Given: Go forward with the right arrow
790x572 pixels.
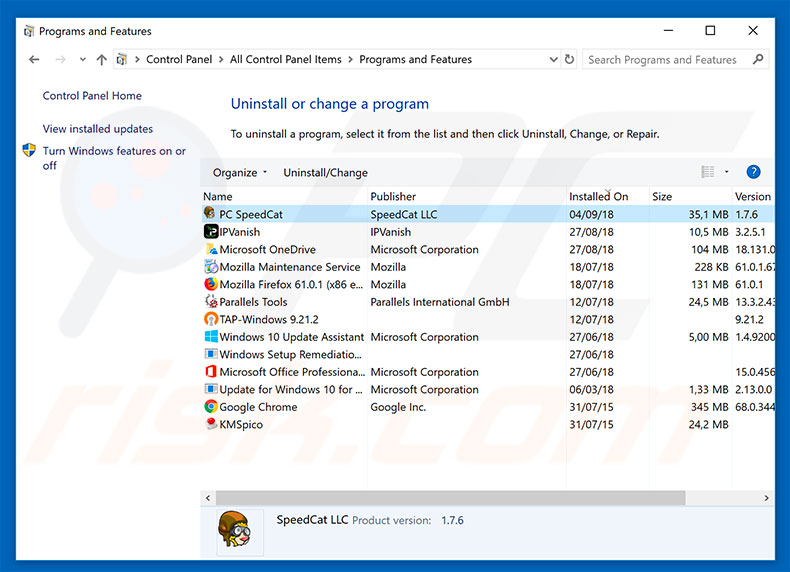Looking at the screenshot, I should pyautogui.click(x=60, y=59).
